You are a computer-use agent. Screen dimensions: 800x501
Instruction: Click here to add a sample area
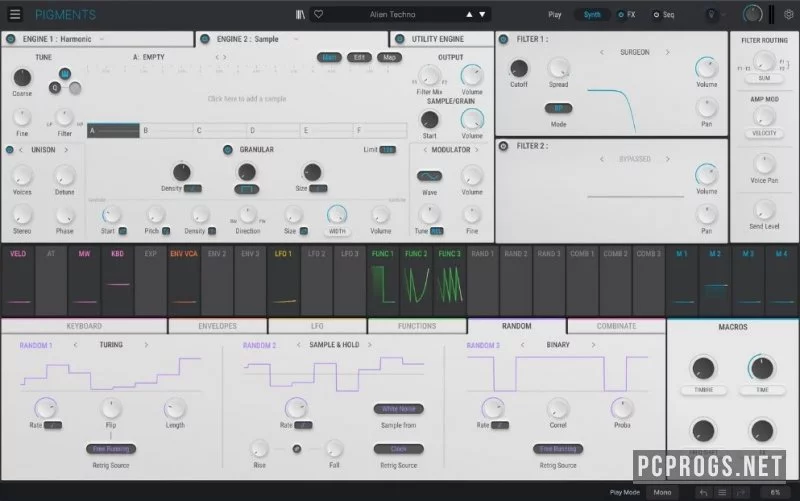click(x=247, y=98)
